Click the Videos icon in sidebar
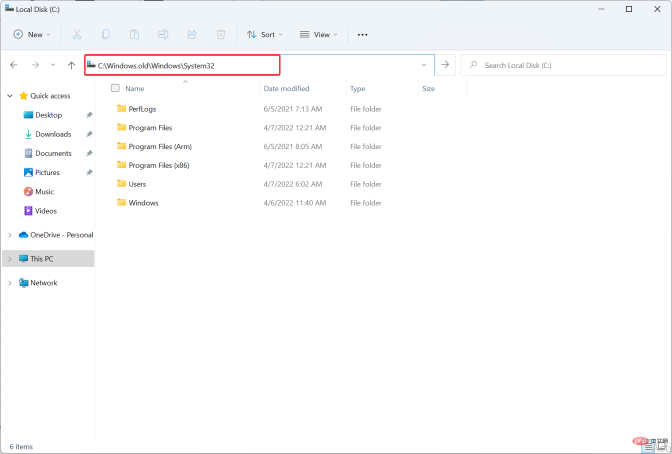The height and width of the screenshot is (454, 672). pyautogui.click(x=28, y=211)
